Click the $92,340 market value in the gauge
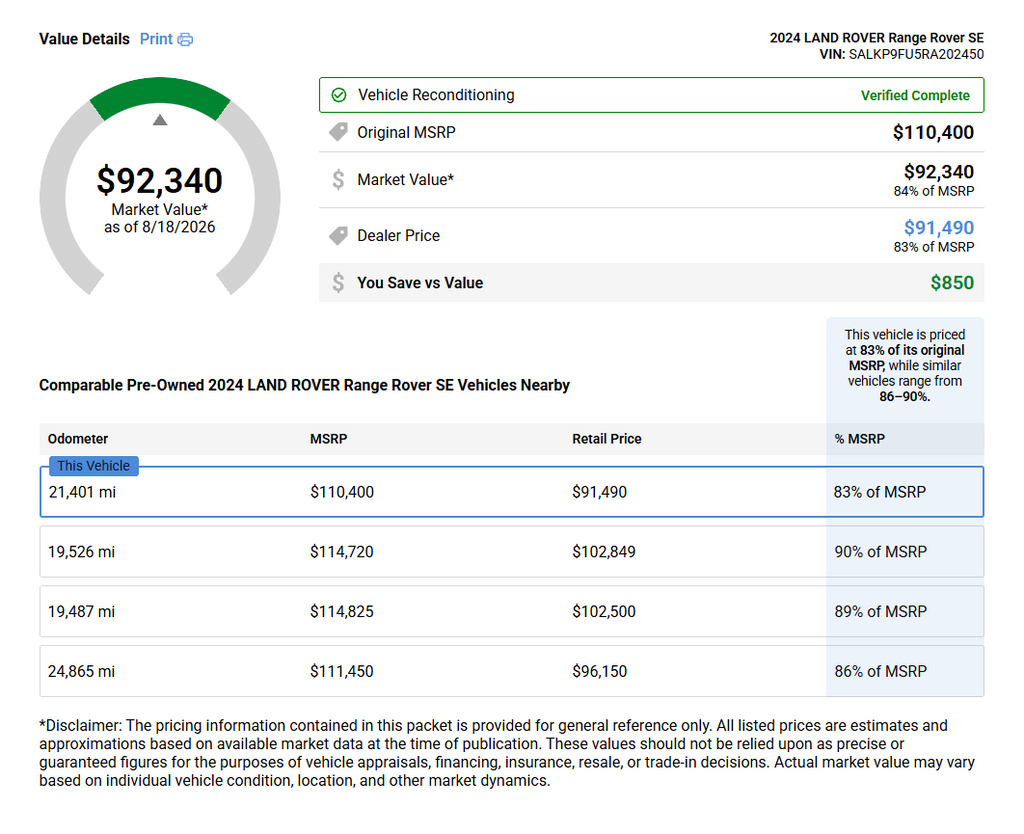 click(x=160, y=180)
